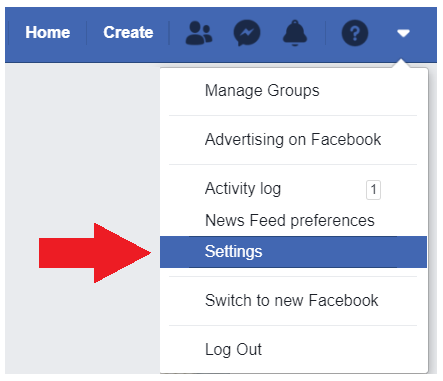The height and width of the screenshot is (381, 443).
Task: Open the Quick Help question mark icon
Action: 355,33
